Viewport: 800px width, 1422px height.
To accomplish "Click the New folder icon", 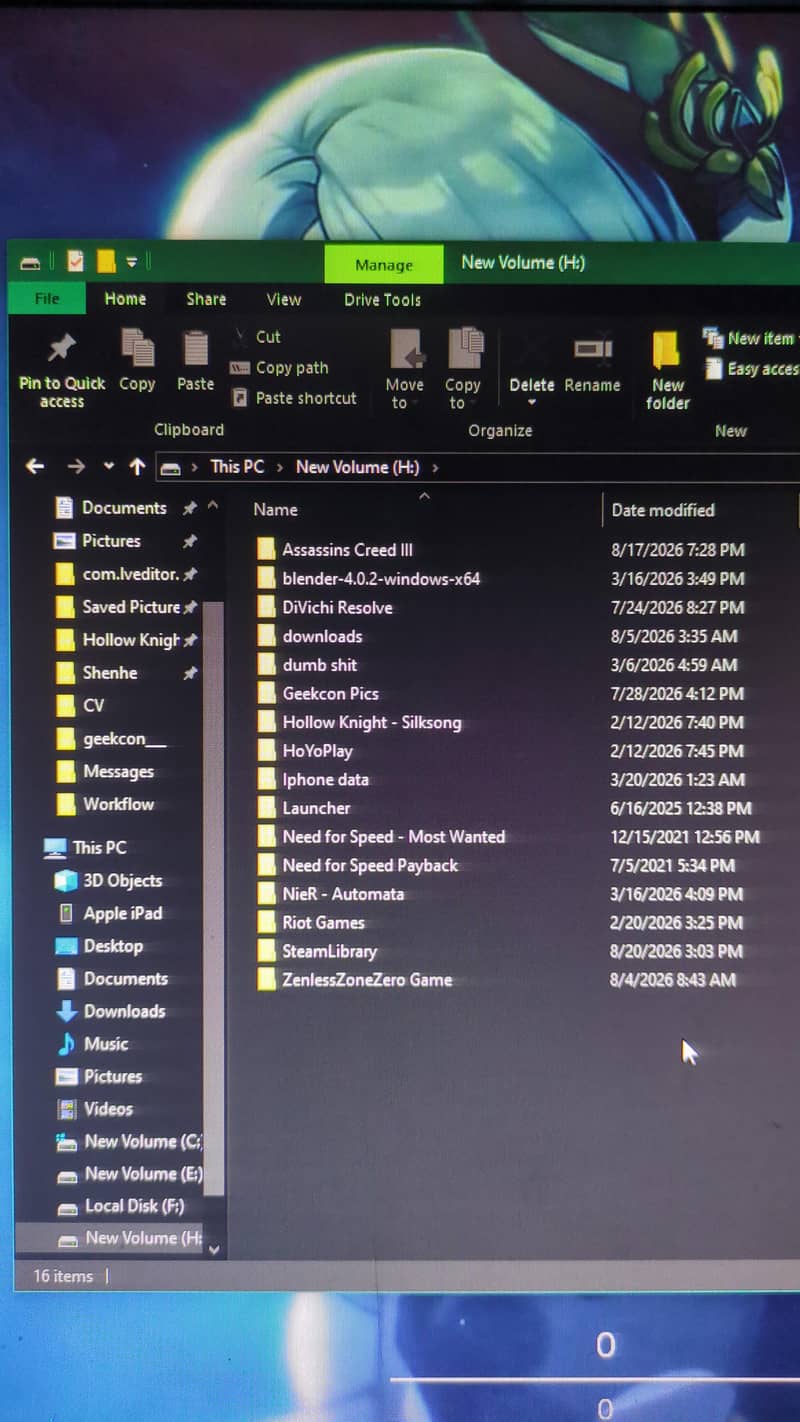I will (x=666, y=351).
